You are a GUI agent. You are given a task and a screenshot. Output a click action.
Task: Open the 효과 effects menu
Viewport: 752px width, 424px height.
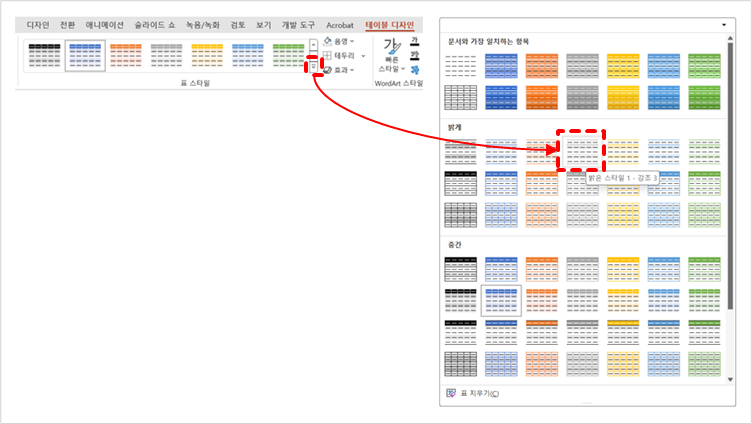[339, 70]
